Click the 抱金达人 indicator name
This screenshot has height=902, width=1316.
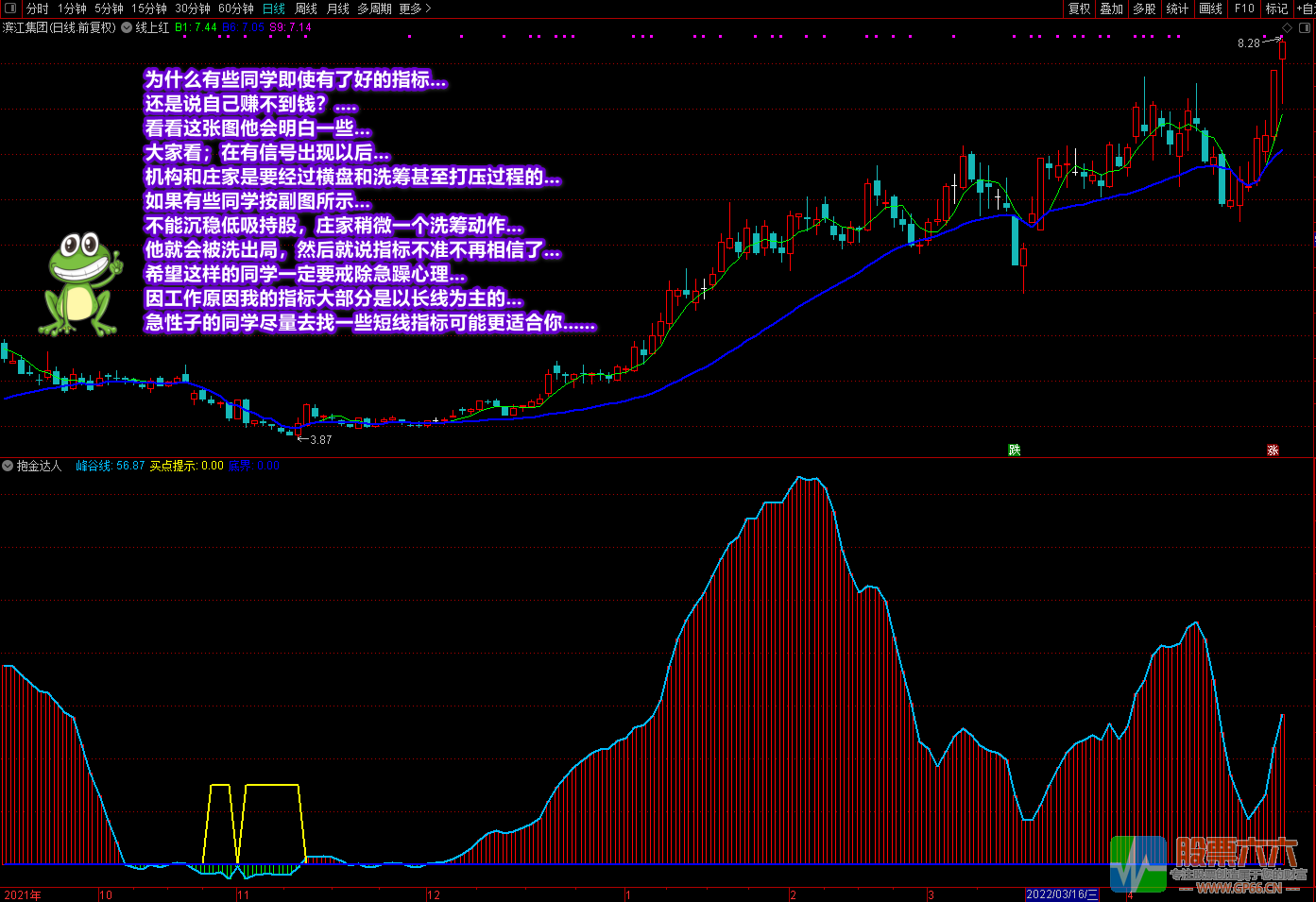click(39, 466)
